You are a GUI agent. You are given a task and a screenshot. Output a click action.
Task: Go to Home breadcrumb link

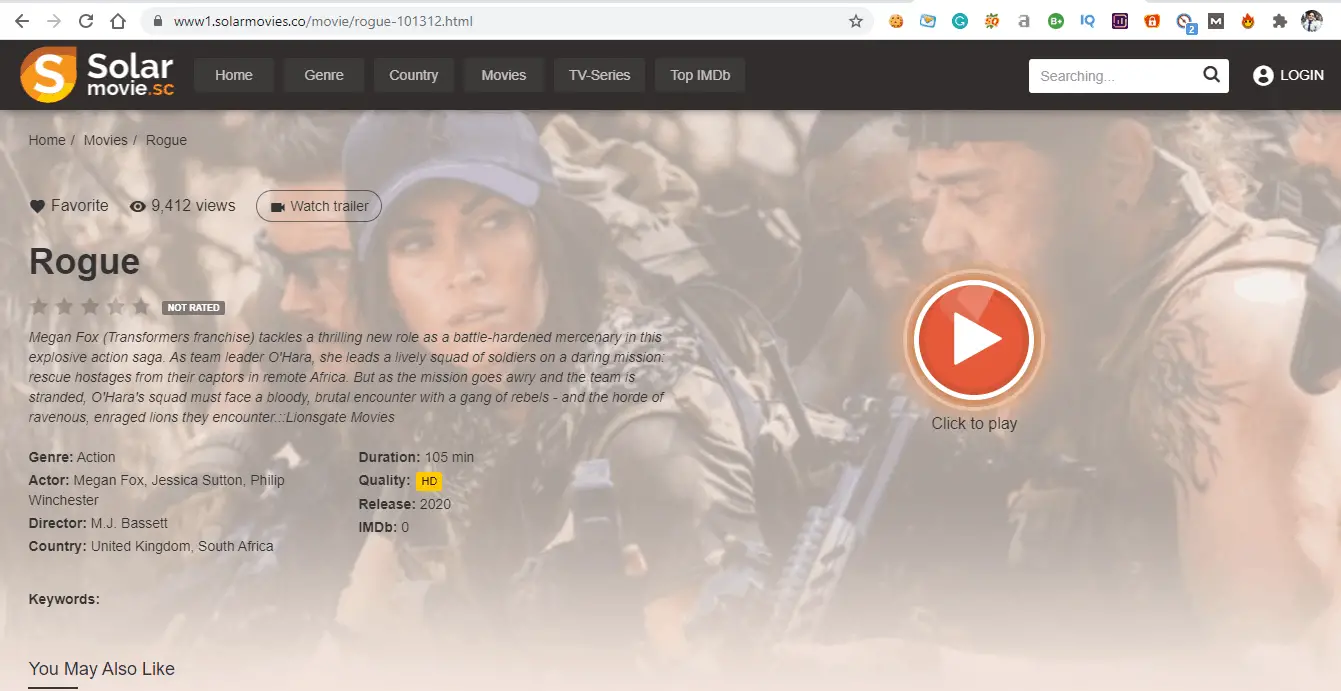point(47,140)
